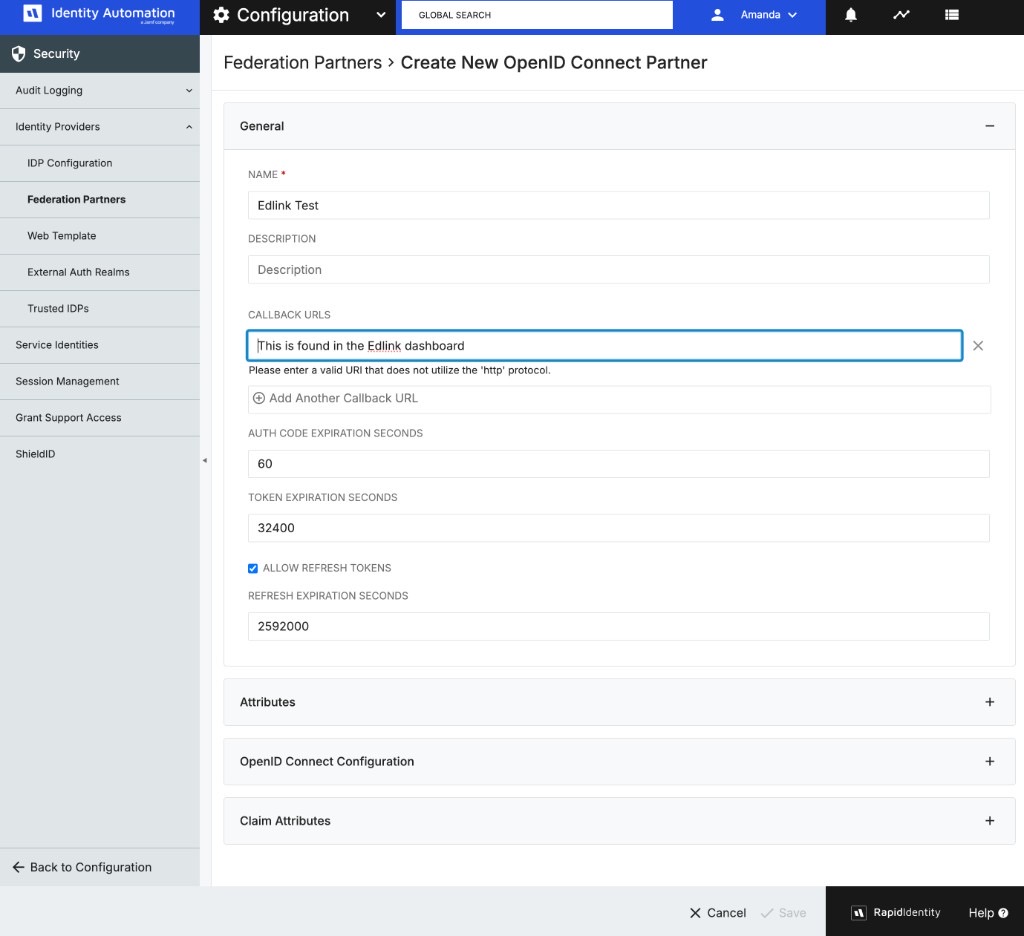Open External Auth Realms
This screenshot has height=936, width=1024.
[100, 272]
